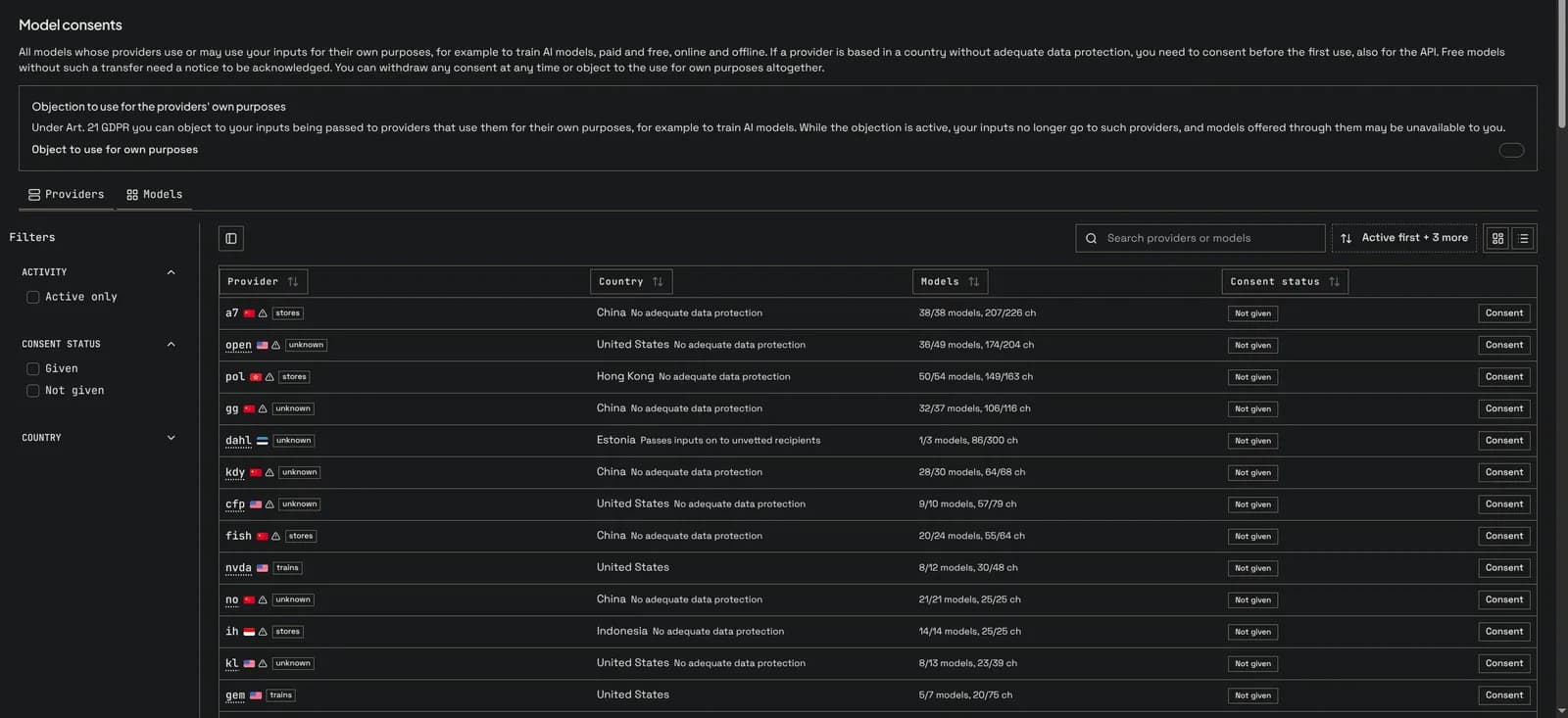Sort by Provider column arrows
This screenshot has height=718, width=1568.
coord(292,282)
